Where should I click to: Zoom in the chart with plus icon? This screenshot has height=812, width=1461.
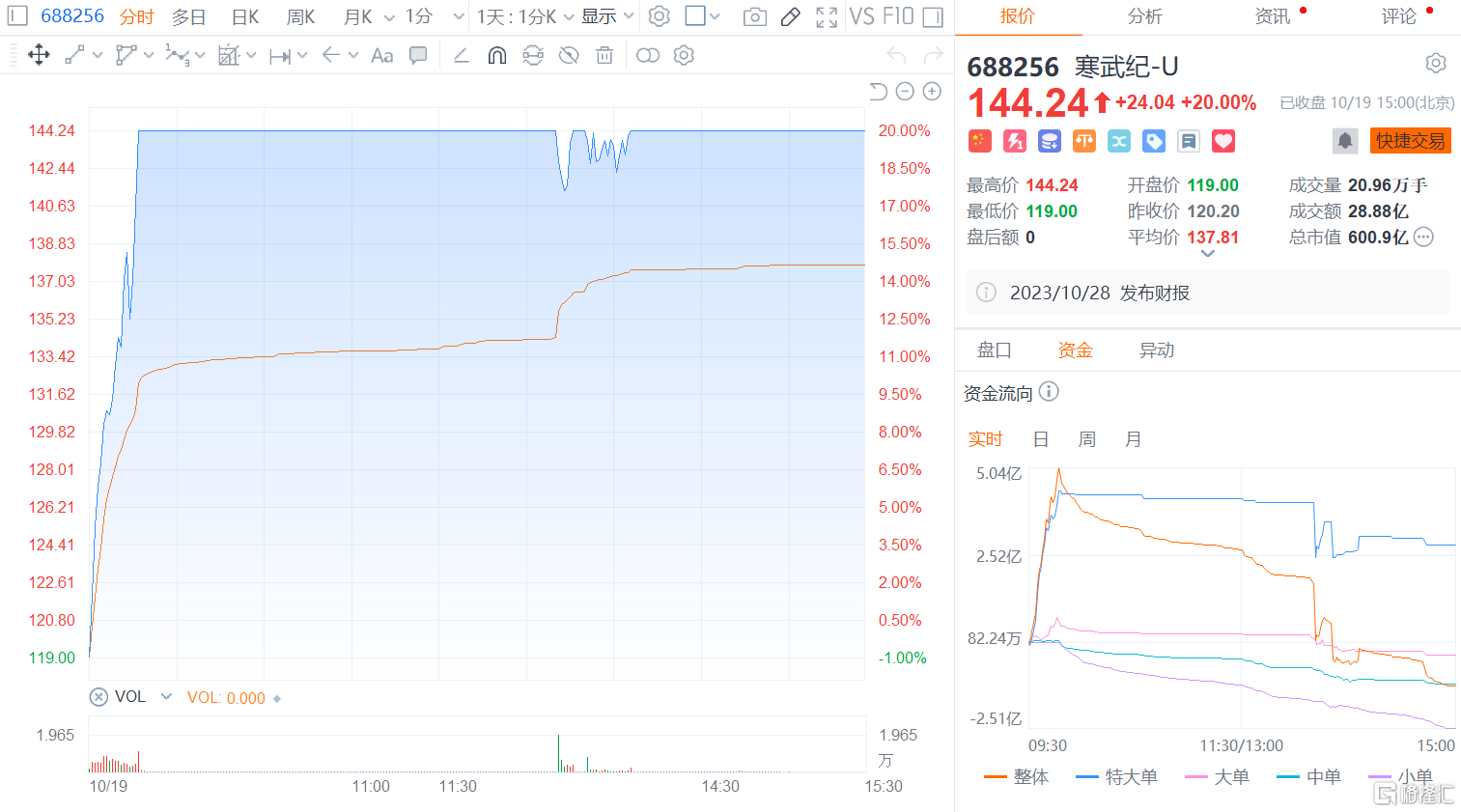click(932, 91)
